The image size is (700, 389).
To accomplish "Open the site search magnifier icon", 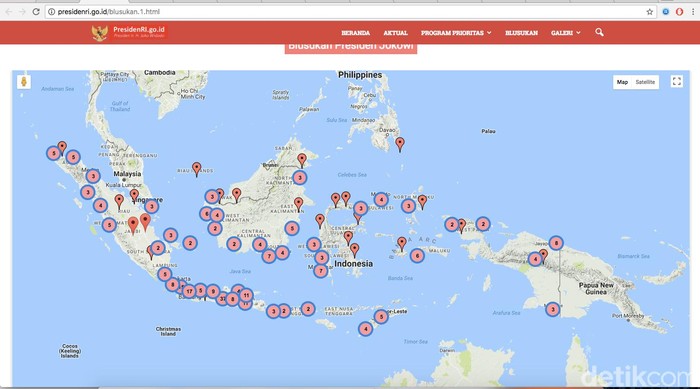I will click(x=599, y=32).
